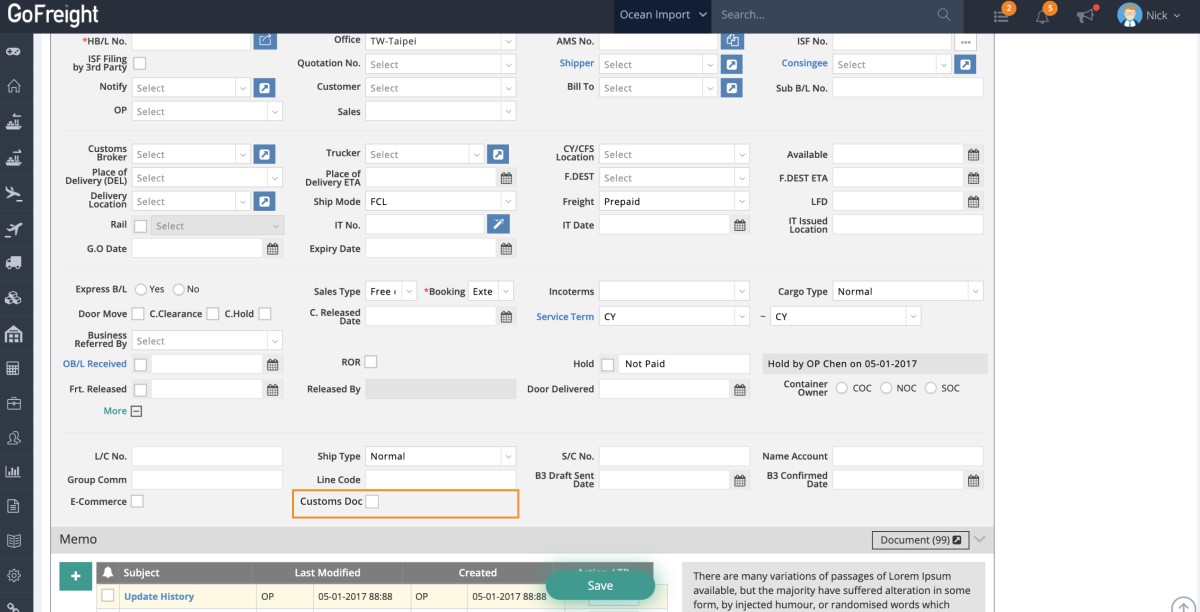Image resolution: width=1200 pixels, height=612 pixels.
Task: Click the search magnifier icon
Action: pos(944,15)
